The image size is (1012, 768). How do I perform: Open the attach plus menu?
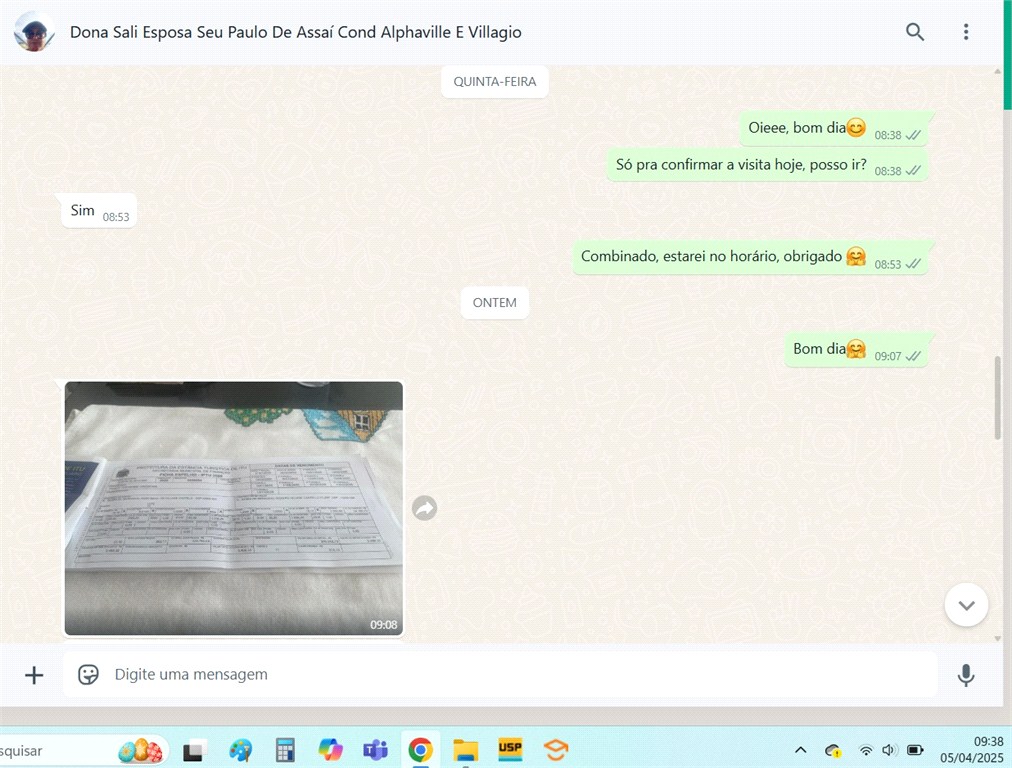(34, 675)
